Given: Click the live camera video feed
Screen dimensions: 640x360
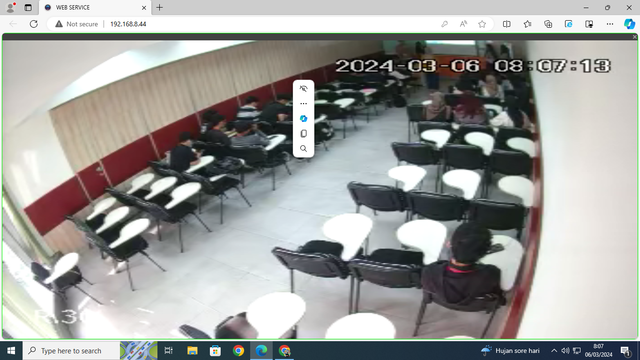Looking at the screenshot, I should click(320, 189).
